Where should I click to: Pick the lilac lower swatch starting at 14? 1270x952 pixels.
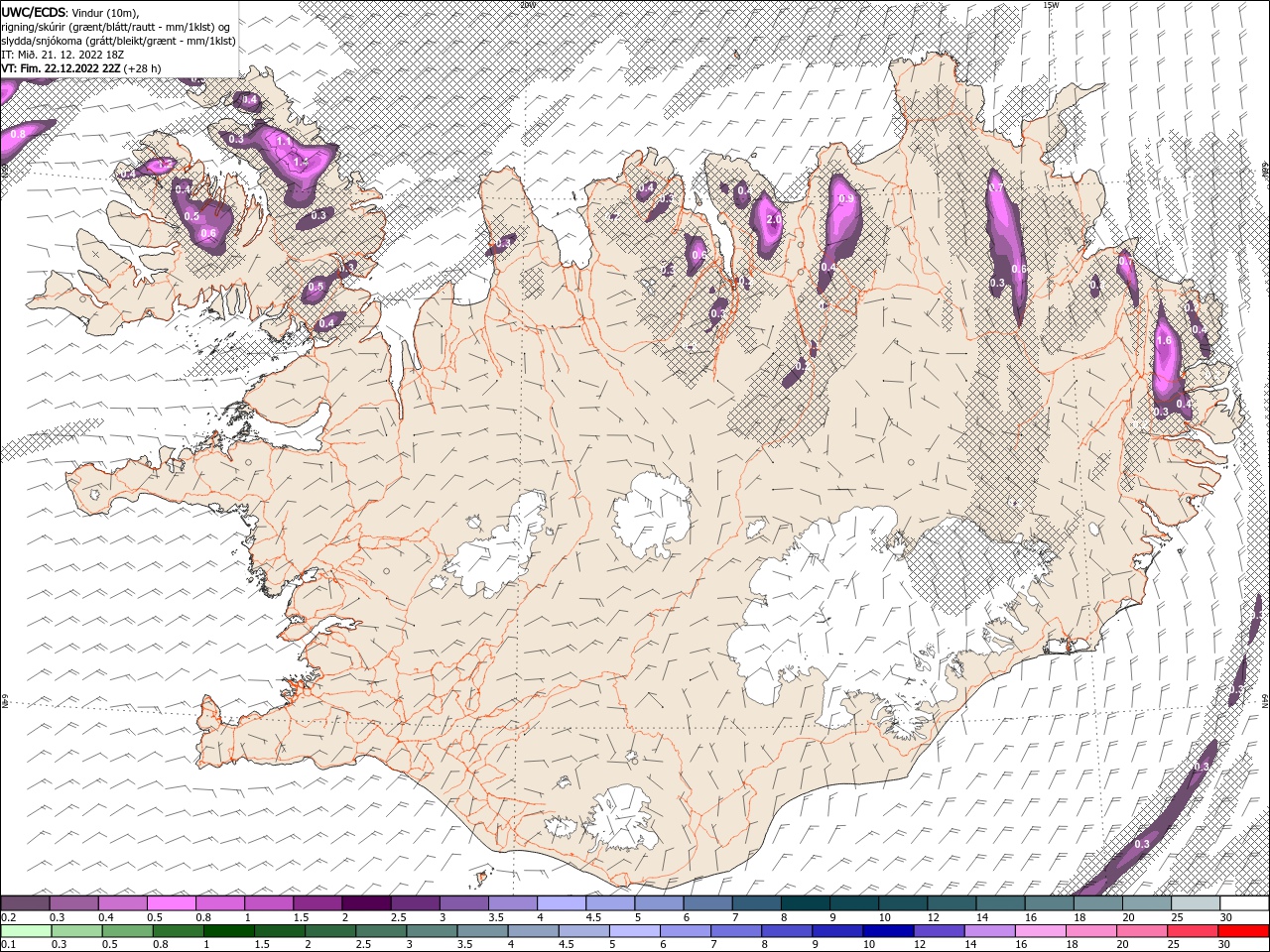tap(988, 931)
